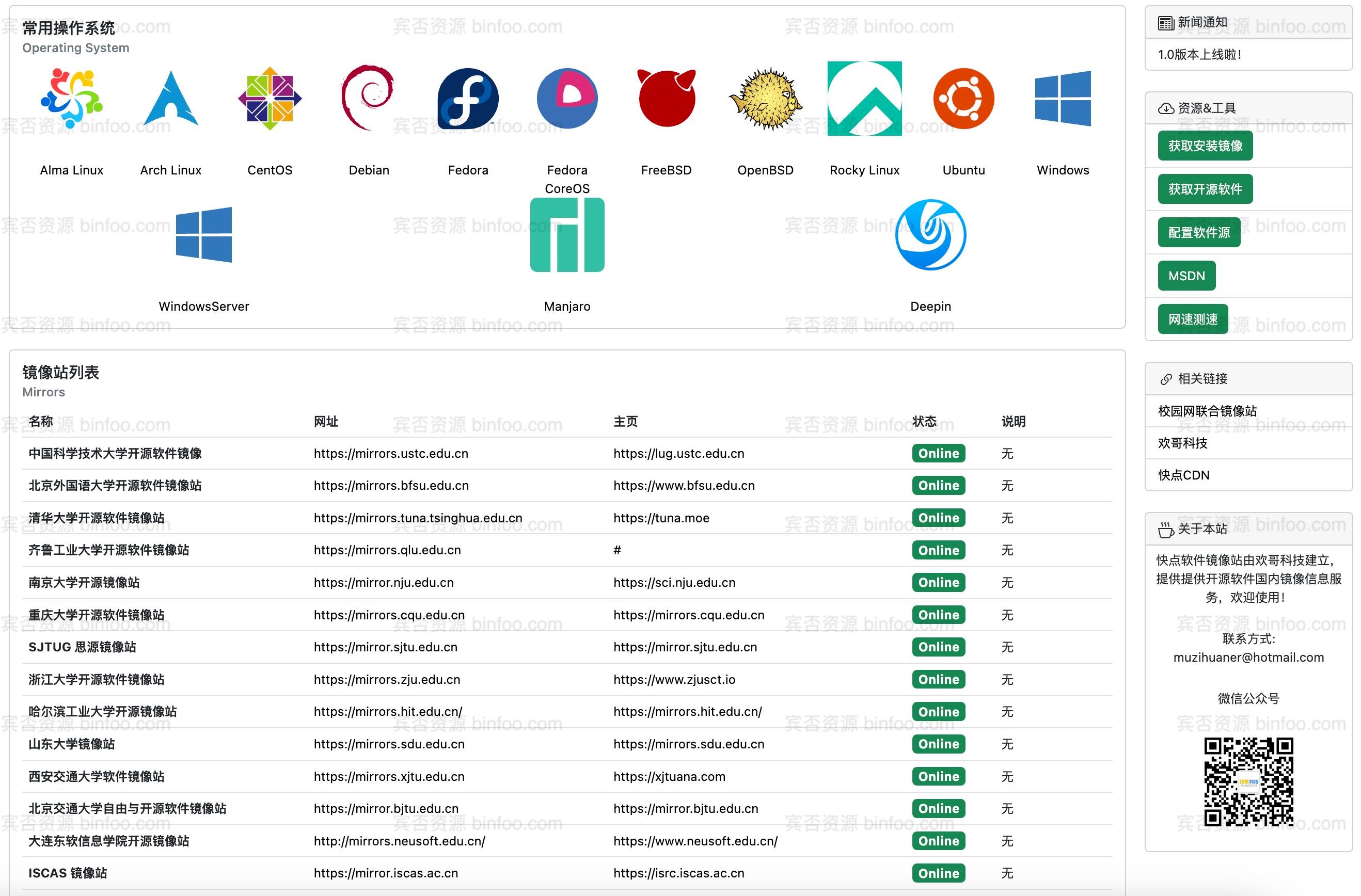Viewport: 1361px width, 896px height.
Task: Open the Debian swirl logo
Action: tap(369, 99)
